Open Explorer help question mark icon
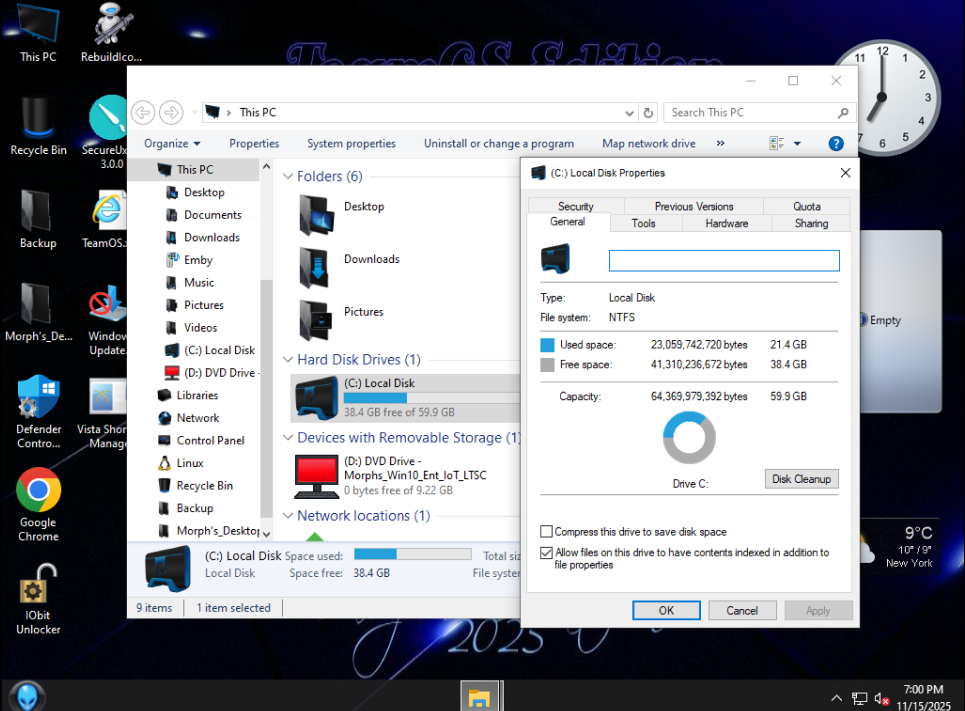The height and width of the screenshot is (711, 965). point(836,143)
